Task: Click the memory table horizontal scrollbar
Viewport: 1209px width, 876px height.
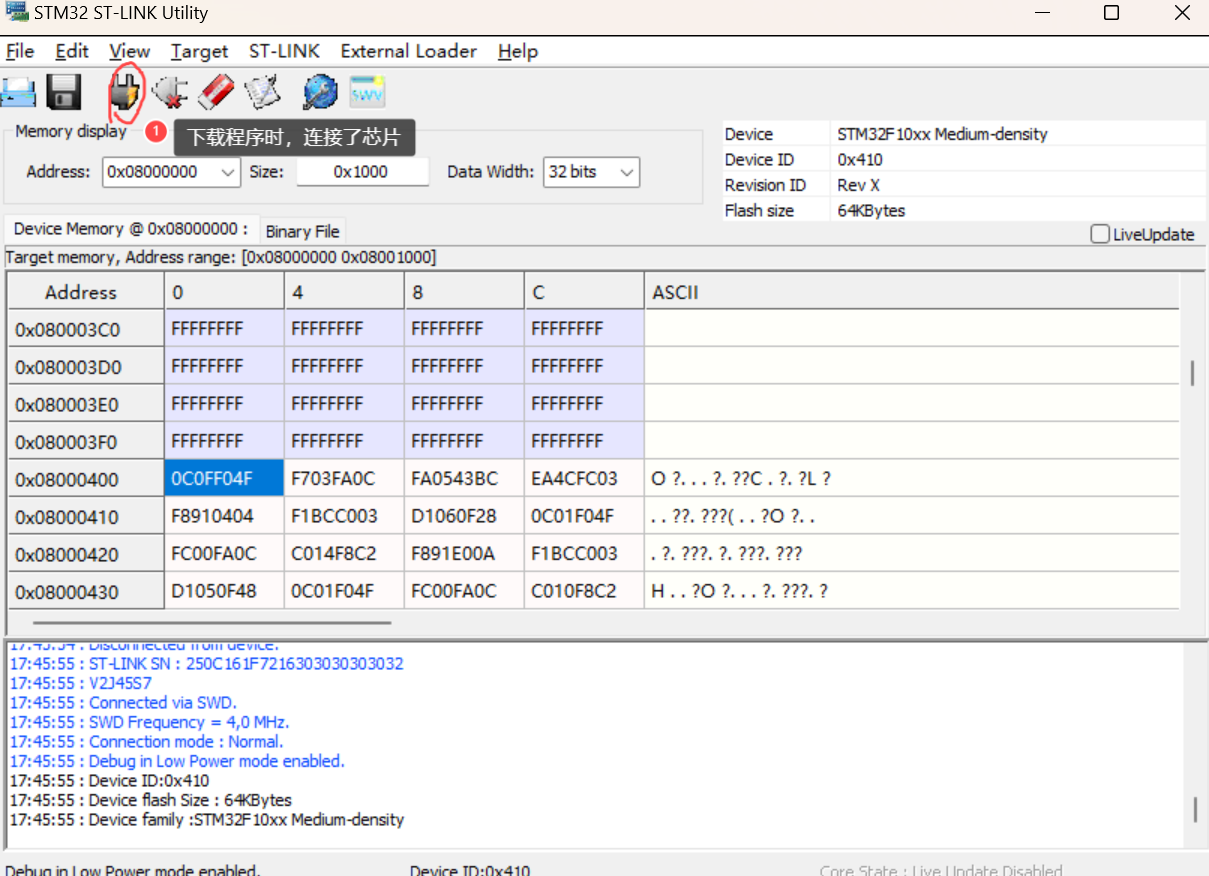Action: click(211, 622)
